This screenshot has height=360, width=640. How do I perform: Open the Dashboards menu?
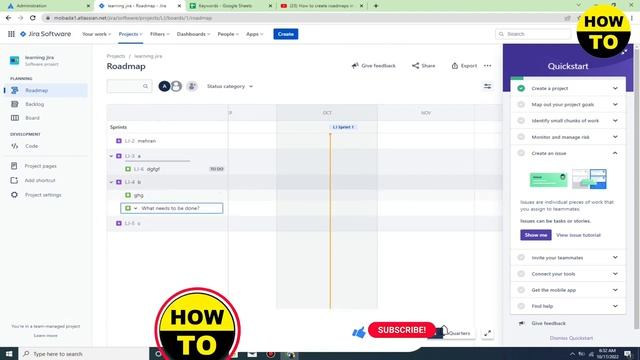point(193,34)
